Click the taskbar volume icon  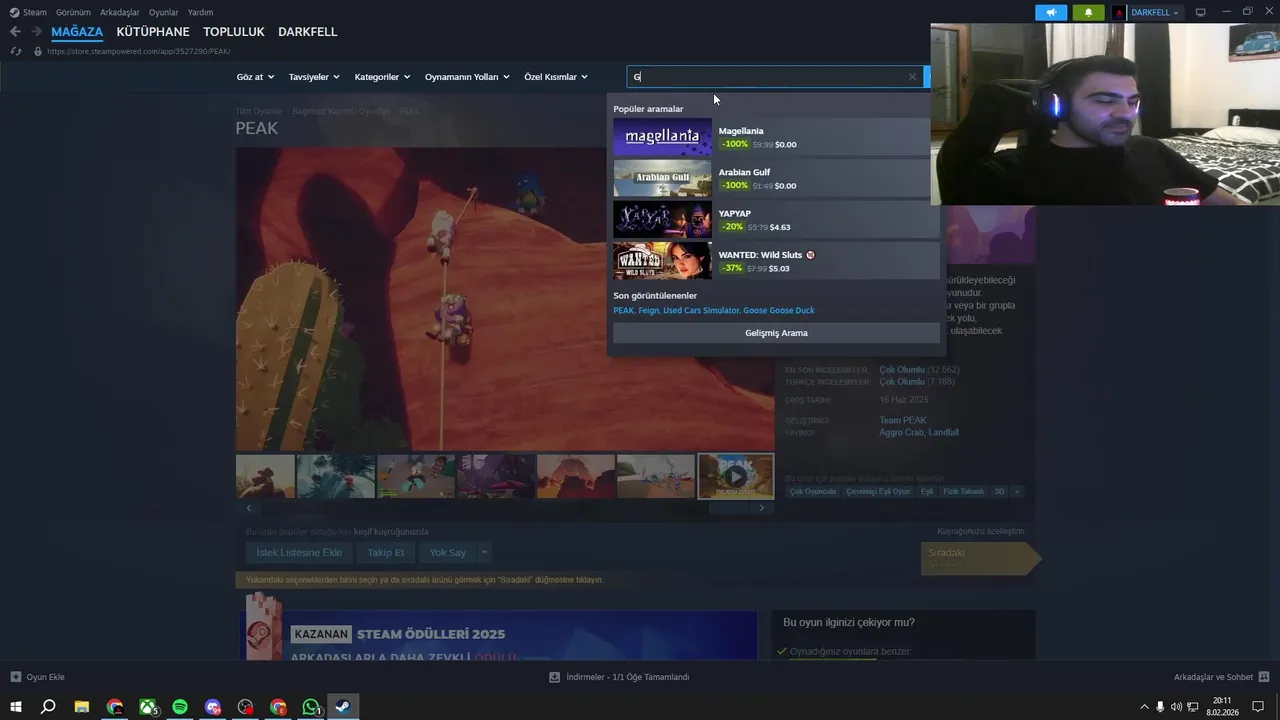[1176, 707]
